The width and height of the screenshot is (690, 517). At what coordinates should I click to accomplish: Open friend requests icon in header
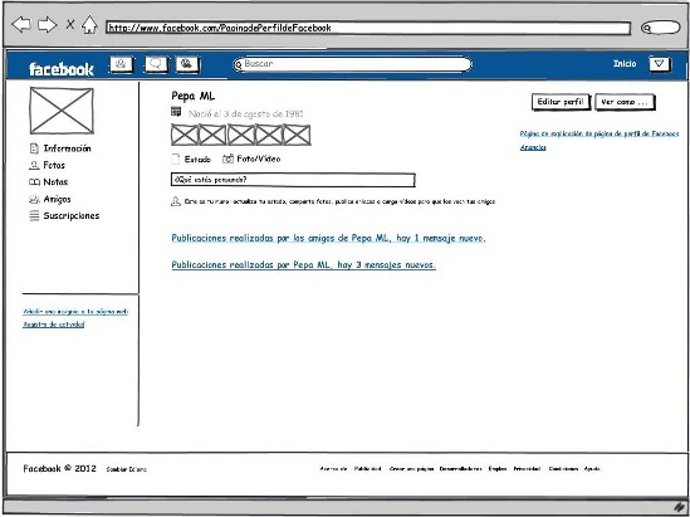tap(122, 65)
